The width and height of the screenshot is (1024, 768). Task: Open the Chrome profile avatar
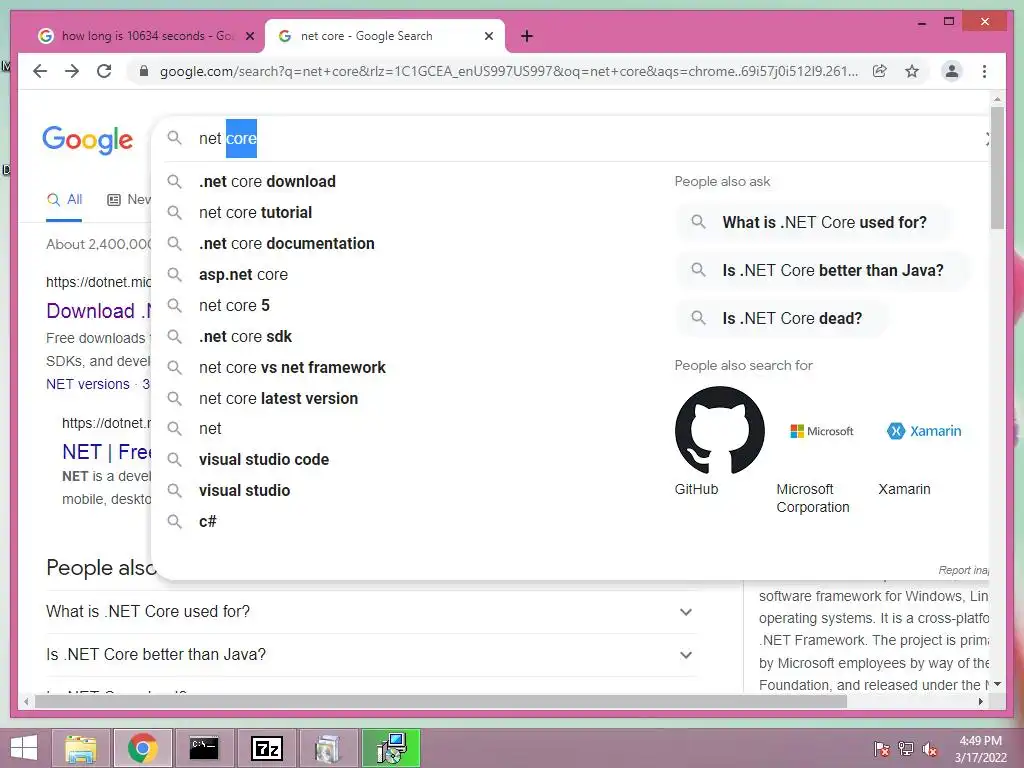pyautogui.click(x=952, y=71)
